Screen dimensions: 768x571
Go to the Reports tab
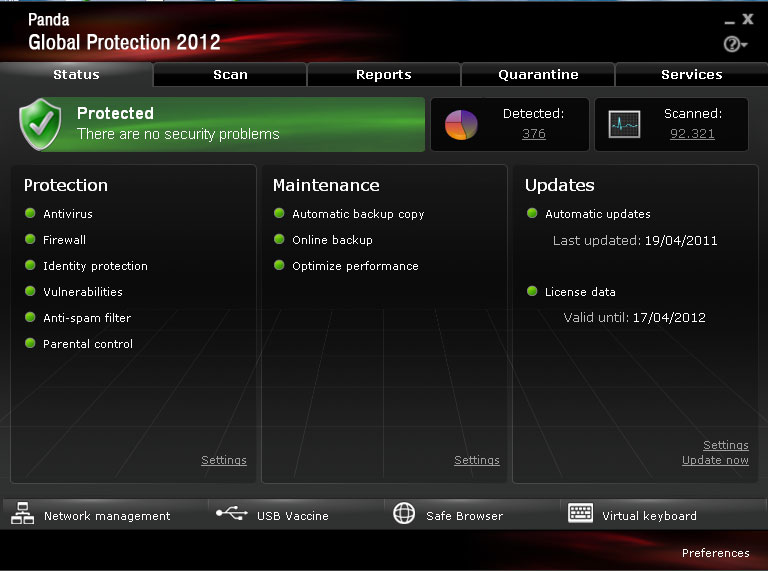point(383,75)
